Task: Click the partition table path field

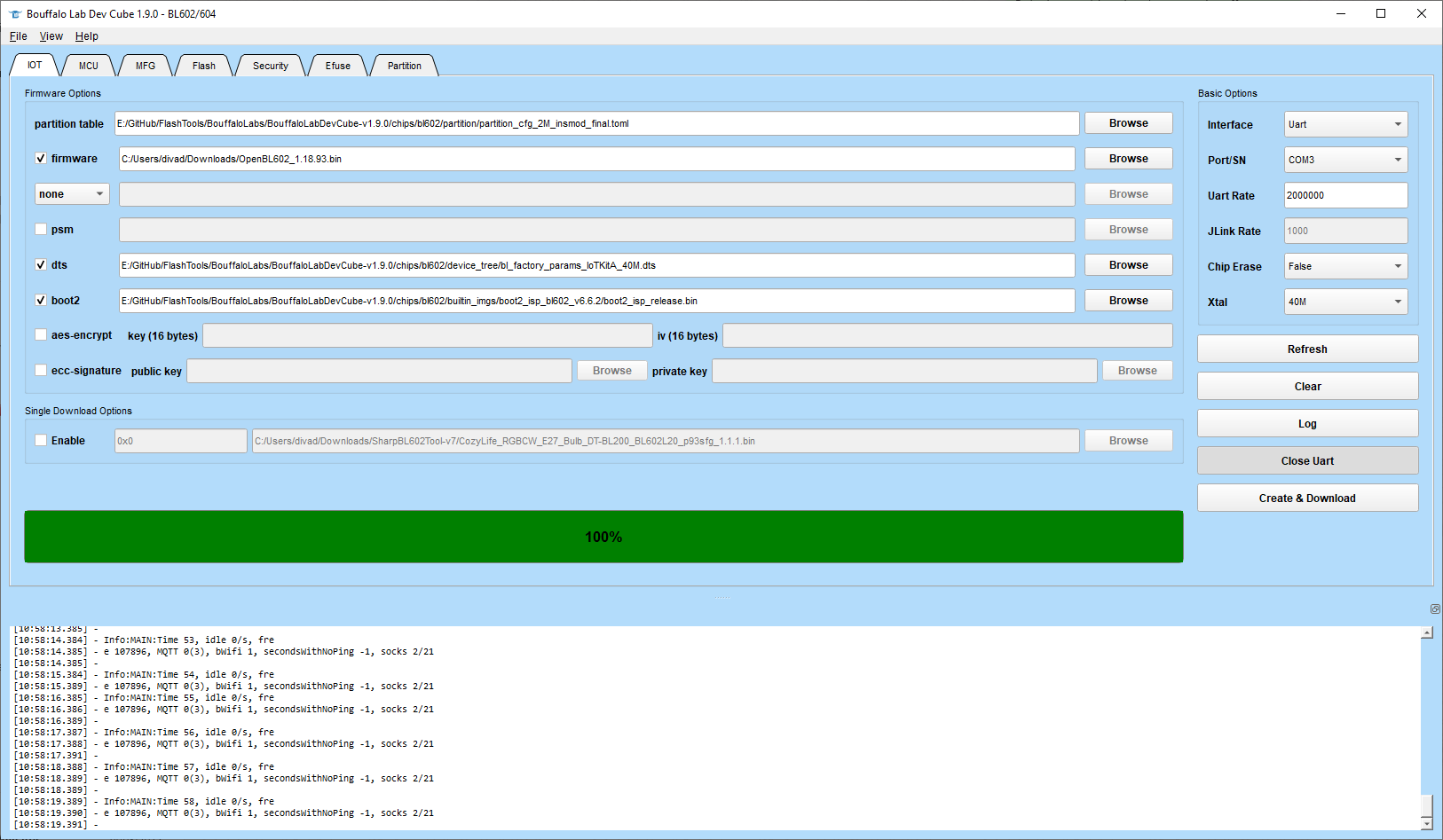Action: [596, 123]
